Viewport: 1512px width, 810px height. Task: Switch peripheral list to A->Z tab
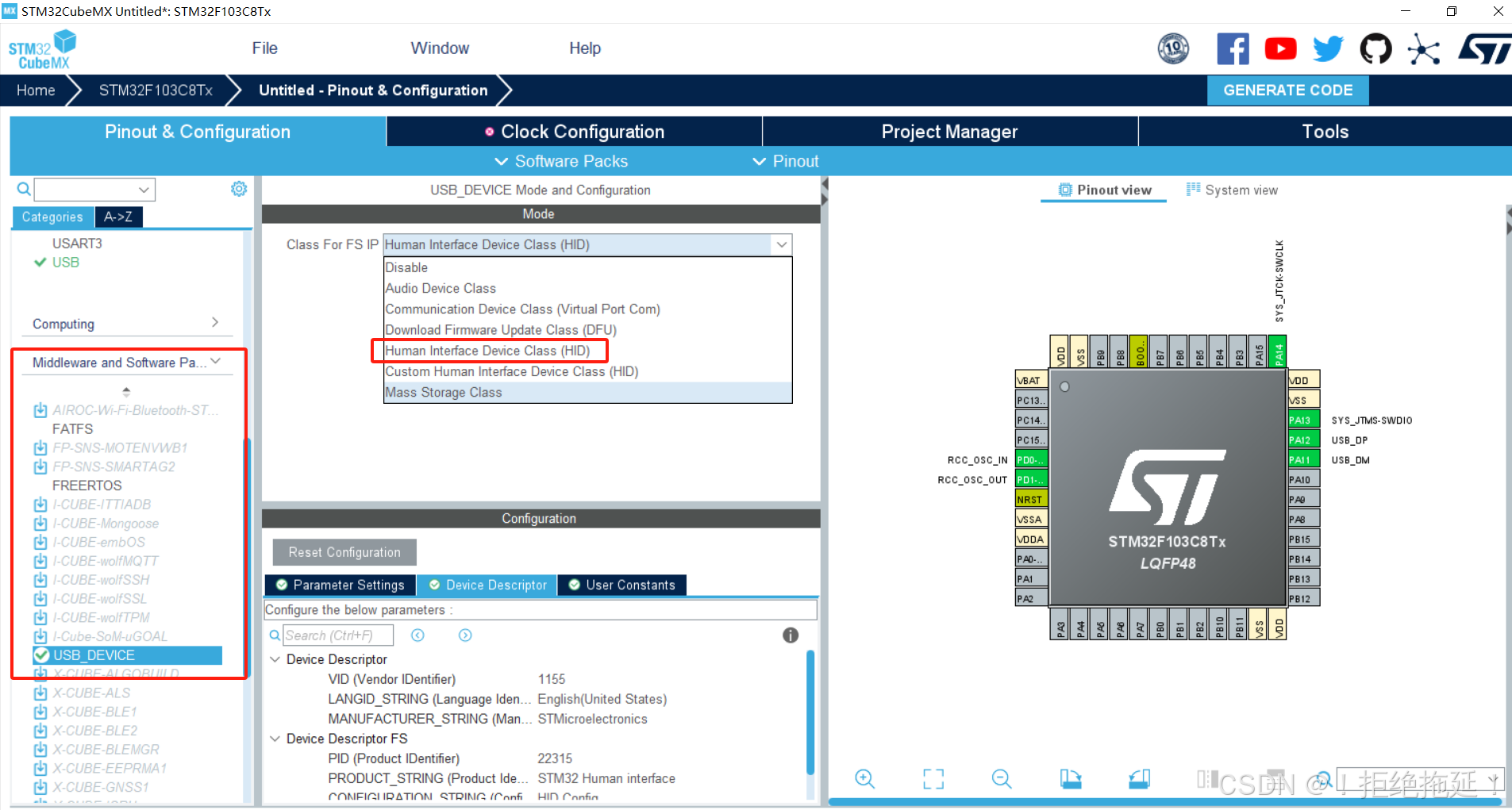118,217
